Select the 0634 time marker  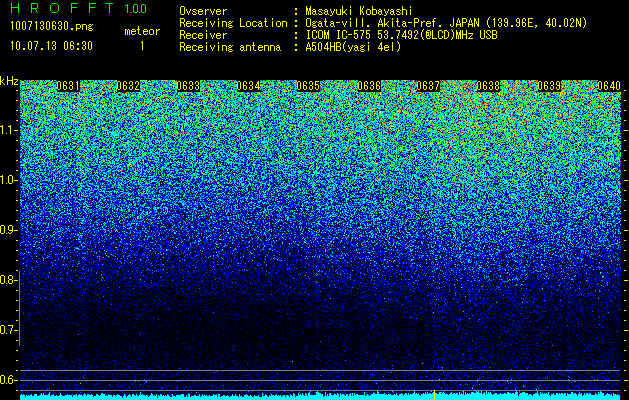[248, 86]
